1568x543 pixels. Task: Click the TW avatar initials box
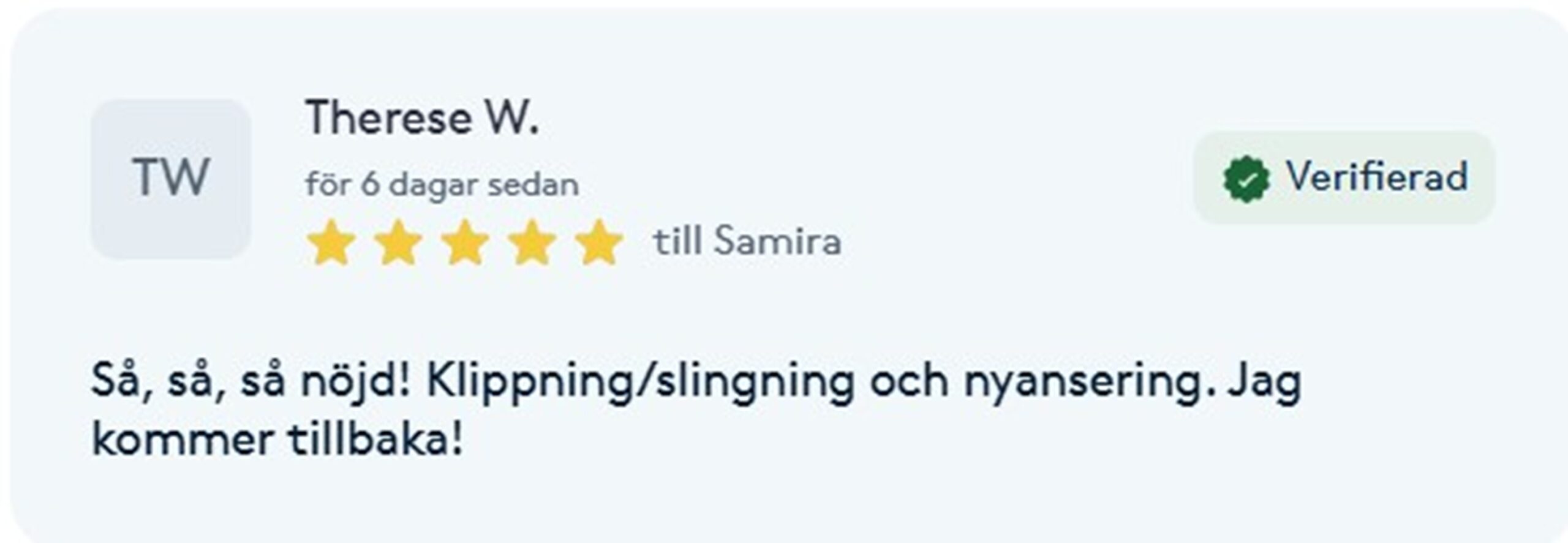(171, 178)
